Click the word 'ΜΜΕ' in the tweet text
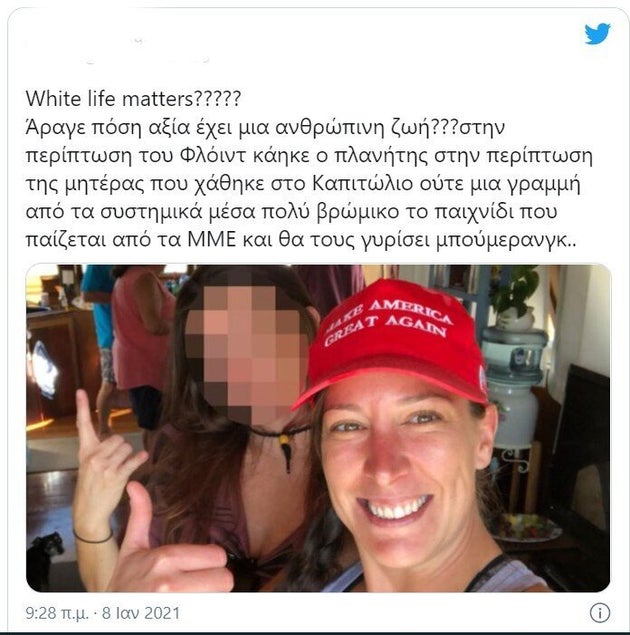This screenshot has width=630, height=635. point(211,240)
